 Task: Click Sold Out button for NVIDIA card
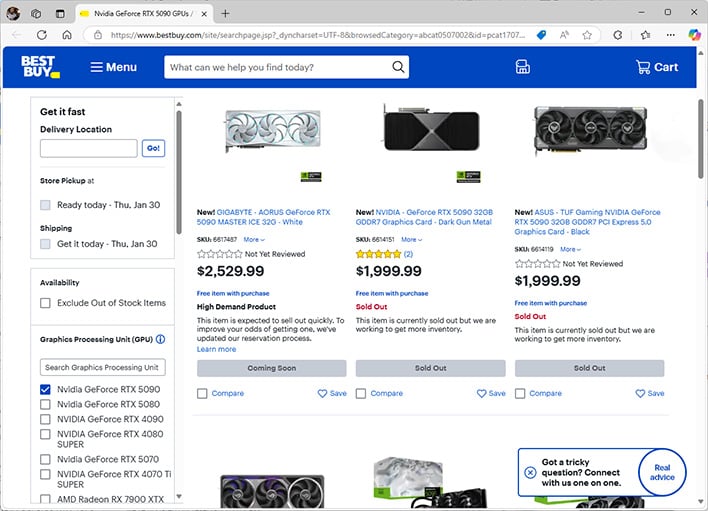(x=430, y=368)
